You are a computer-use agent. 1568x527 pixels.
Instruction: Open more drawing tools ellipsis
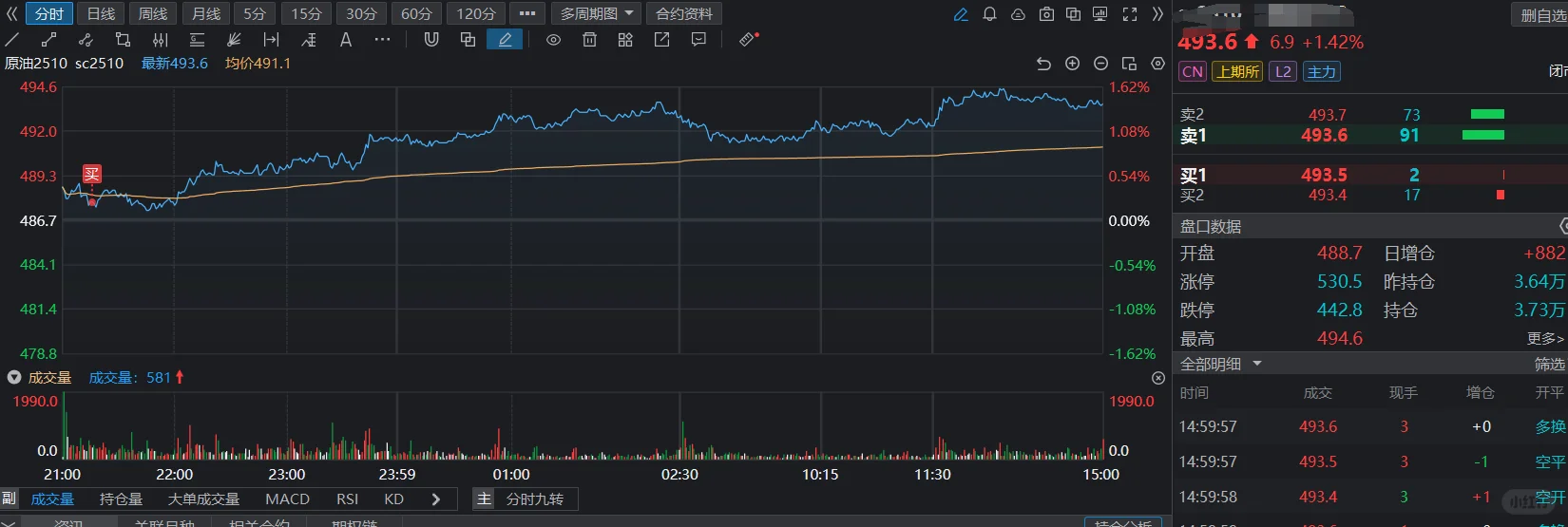382,40
